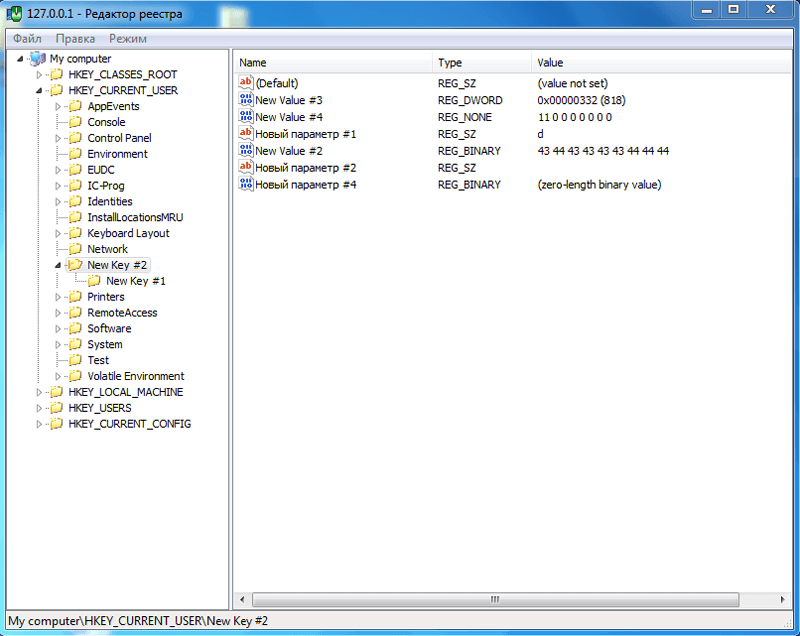Image resolution: width=800 pixels, height=636 pixels.
Task: Click the value '11 0 0 0 0 0 0 0'
Action: click(574, 117)
